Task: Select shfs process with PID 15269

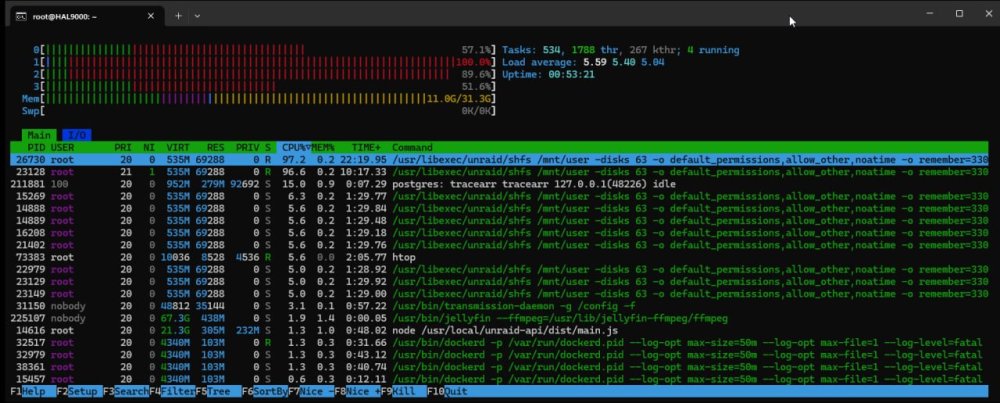Action: 500,196
